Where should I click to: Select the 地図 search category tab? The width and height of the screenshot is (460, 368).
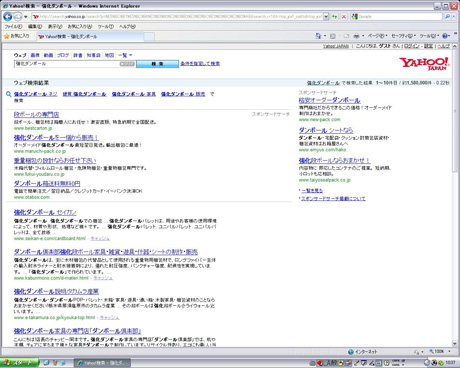(109, 55)
